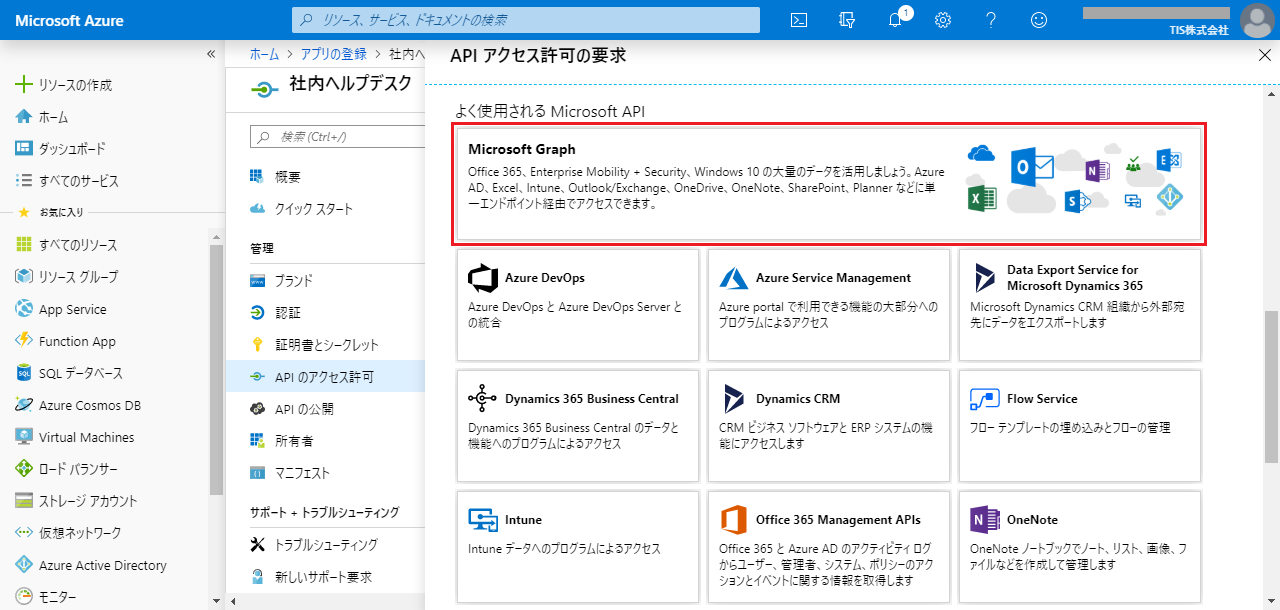The width and height of the screenshot is (1280, 610).
Task: Click the Function App icon in sidebar
Action: point(24,341)
